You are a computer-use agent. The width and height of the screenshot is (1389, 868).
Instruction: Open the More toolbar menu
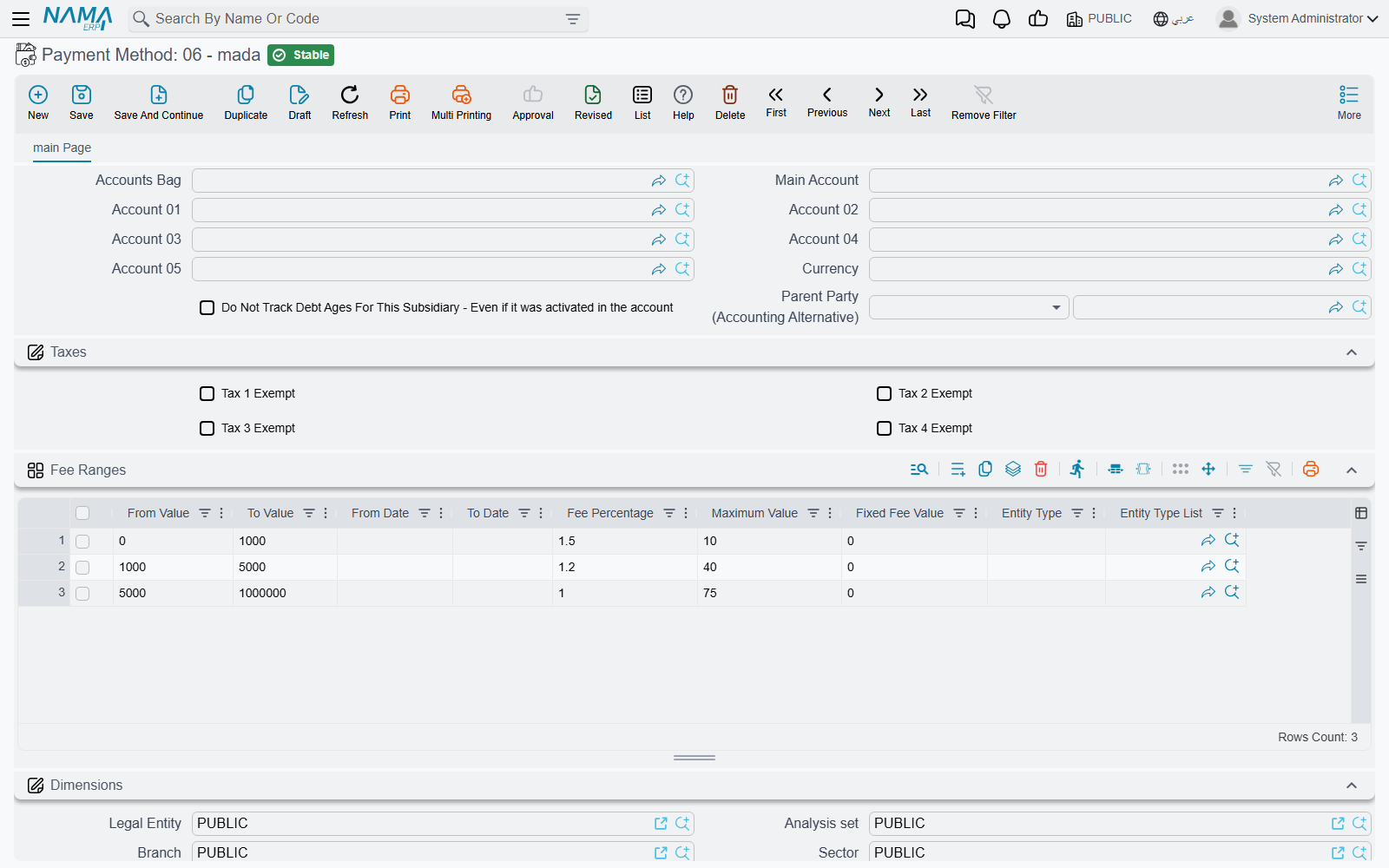pyautogui.click(x=1349, y=102)
